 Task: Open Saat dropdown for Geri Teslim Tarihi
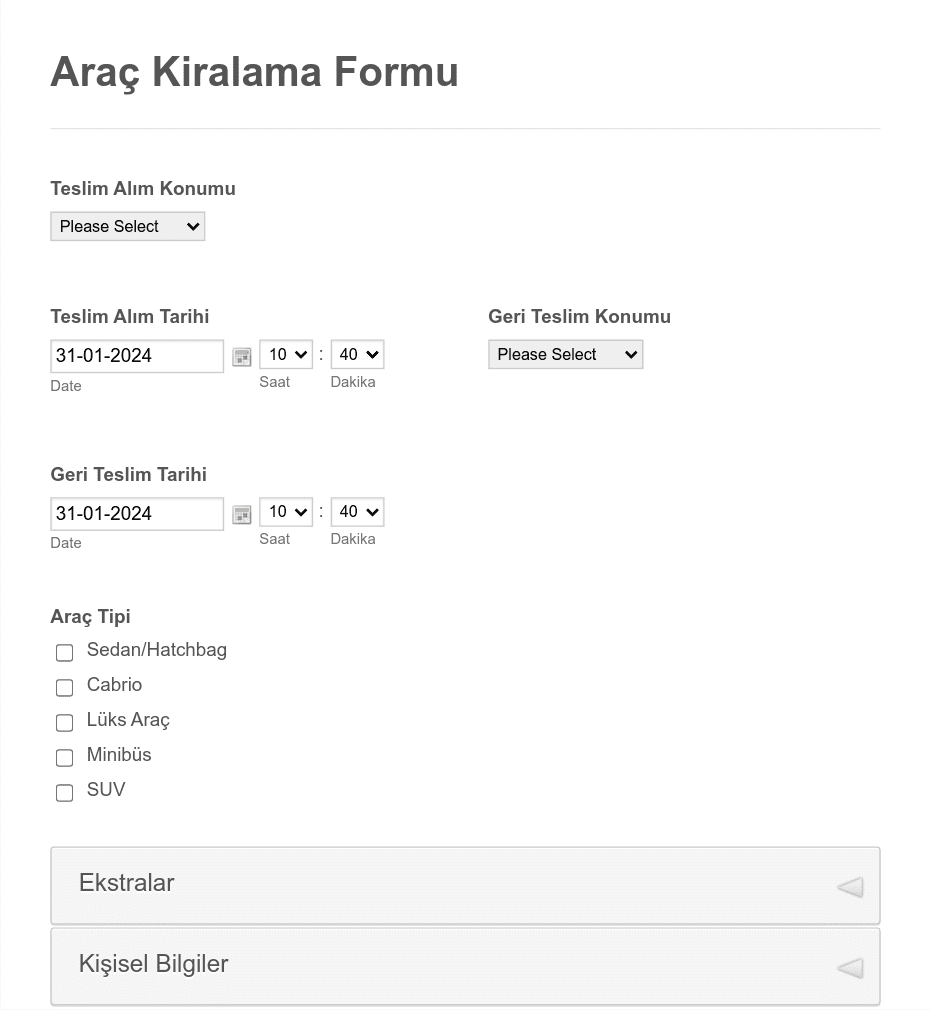(286, 512)
